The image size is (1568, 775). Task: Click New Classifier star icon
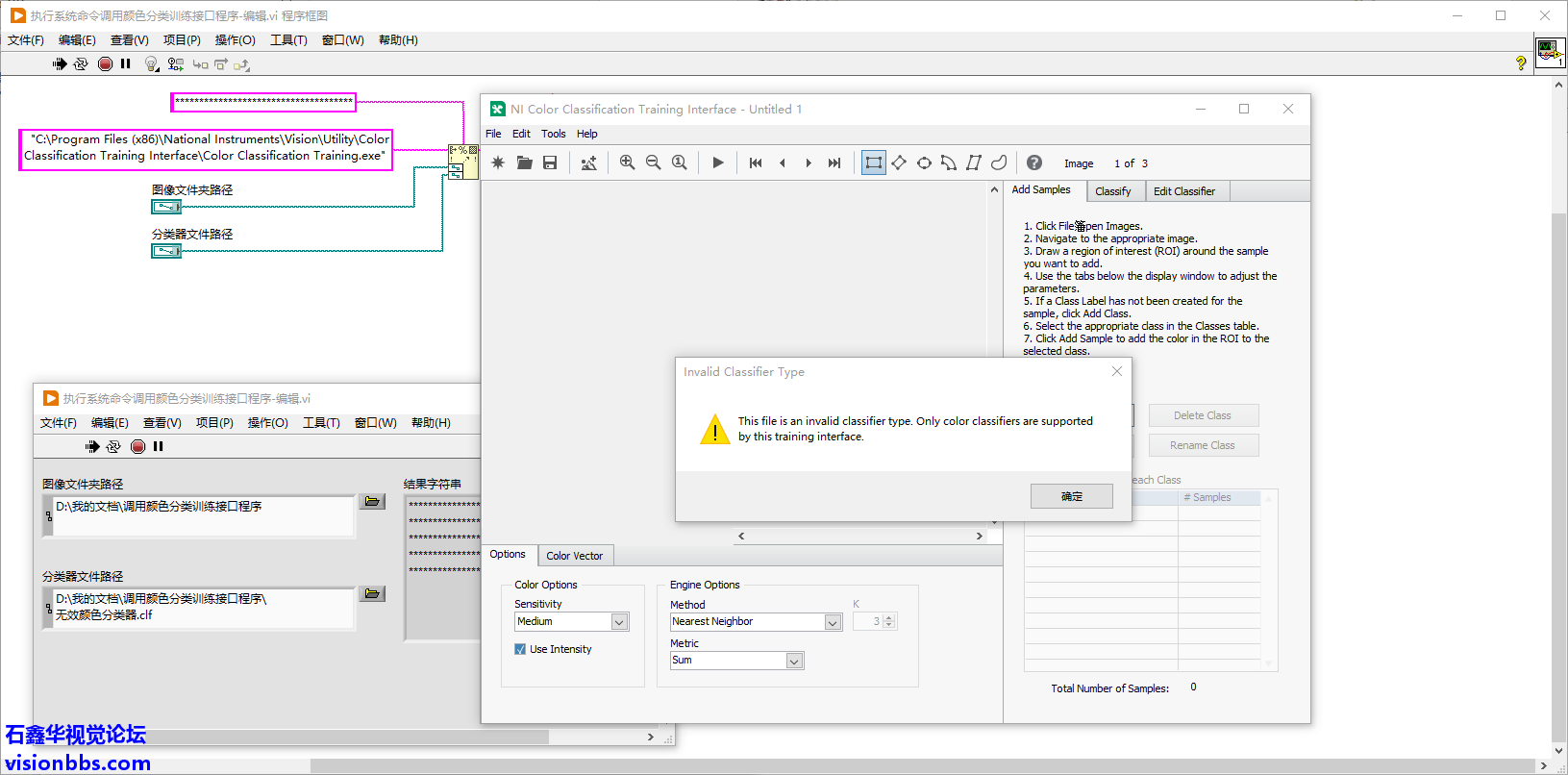(498, 162)
